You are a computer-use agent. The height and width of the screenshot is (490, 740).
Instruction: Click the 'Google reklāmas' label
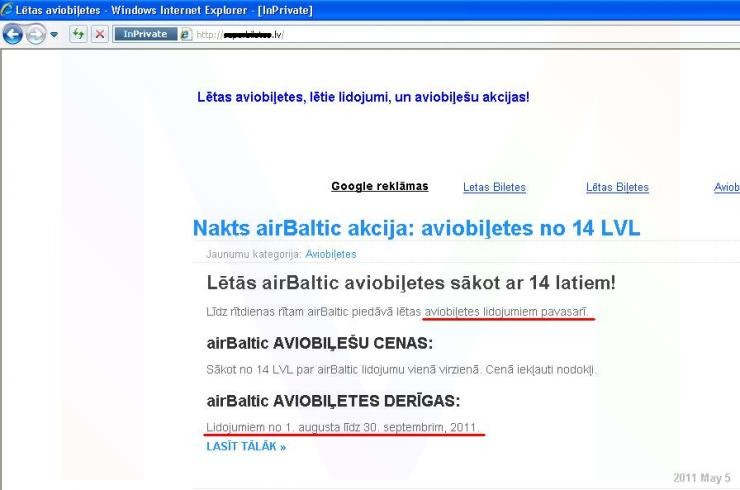tap(379, 186)
